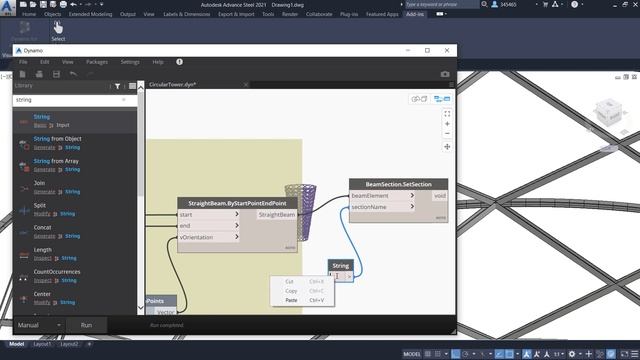Click the Select tool in Add-ins ribbon

[58, 31]
